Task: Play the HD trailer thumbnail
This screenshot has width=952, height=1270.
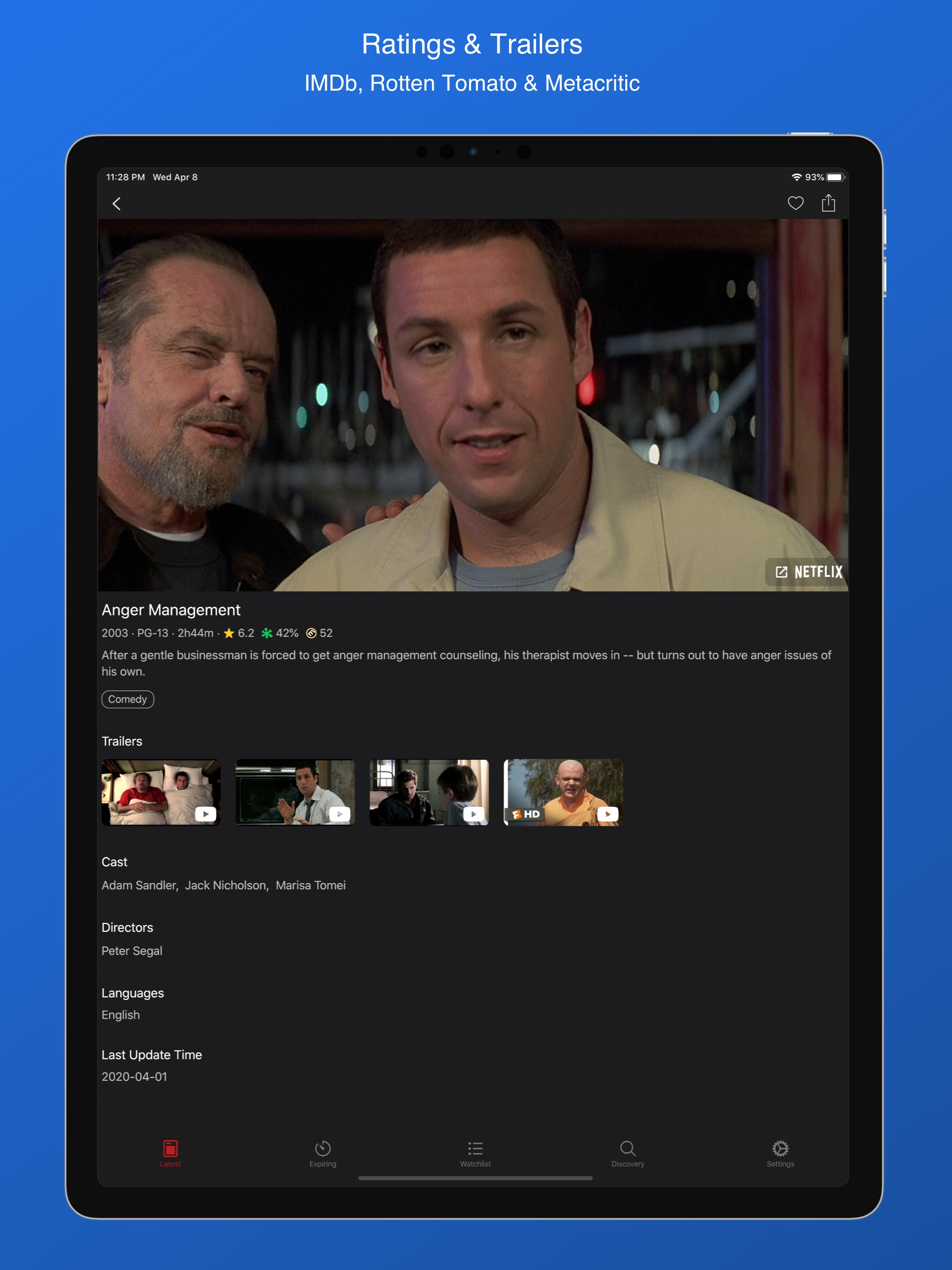Action: pos(563,792)
